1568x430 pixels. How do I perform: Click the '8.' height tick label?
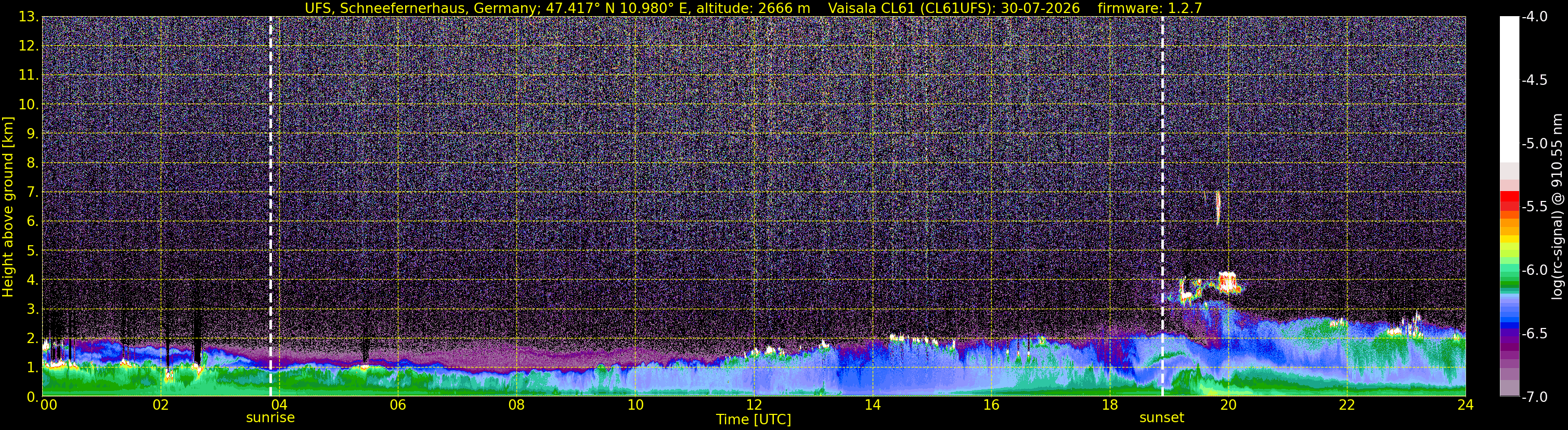33,162
